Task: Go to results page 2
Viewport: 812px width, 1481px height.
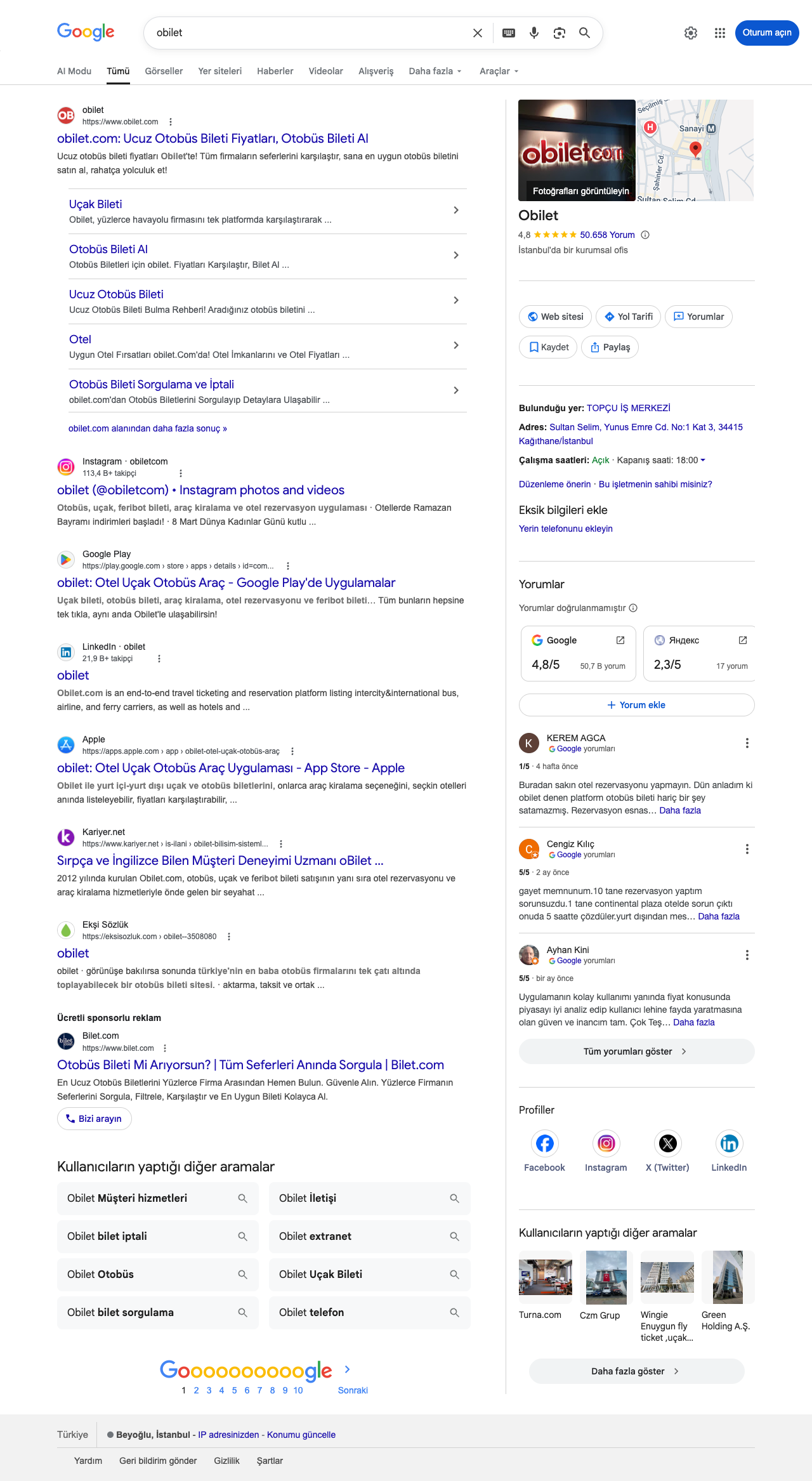Action: (x=197, y=1390)
